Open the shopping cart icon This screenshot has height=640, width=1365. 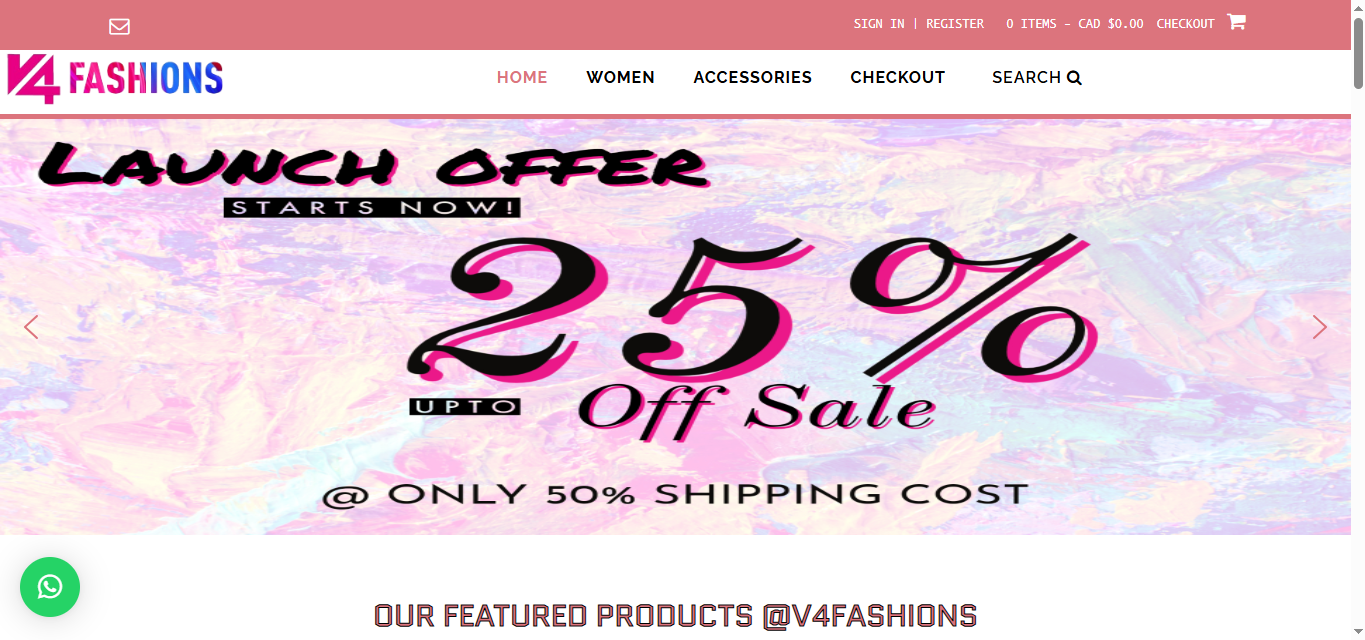click(1236, 21)
